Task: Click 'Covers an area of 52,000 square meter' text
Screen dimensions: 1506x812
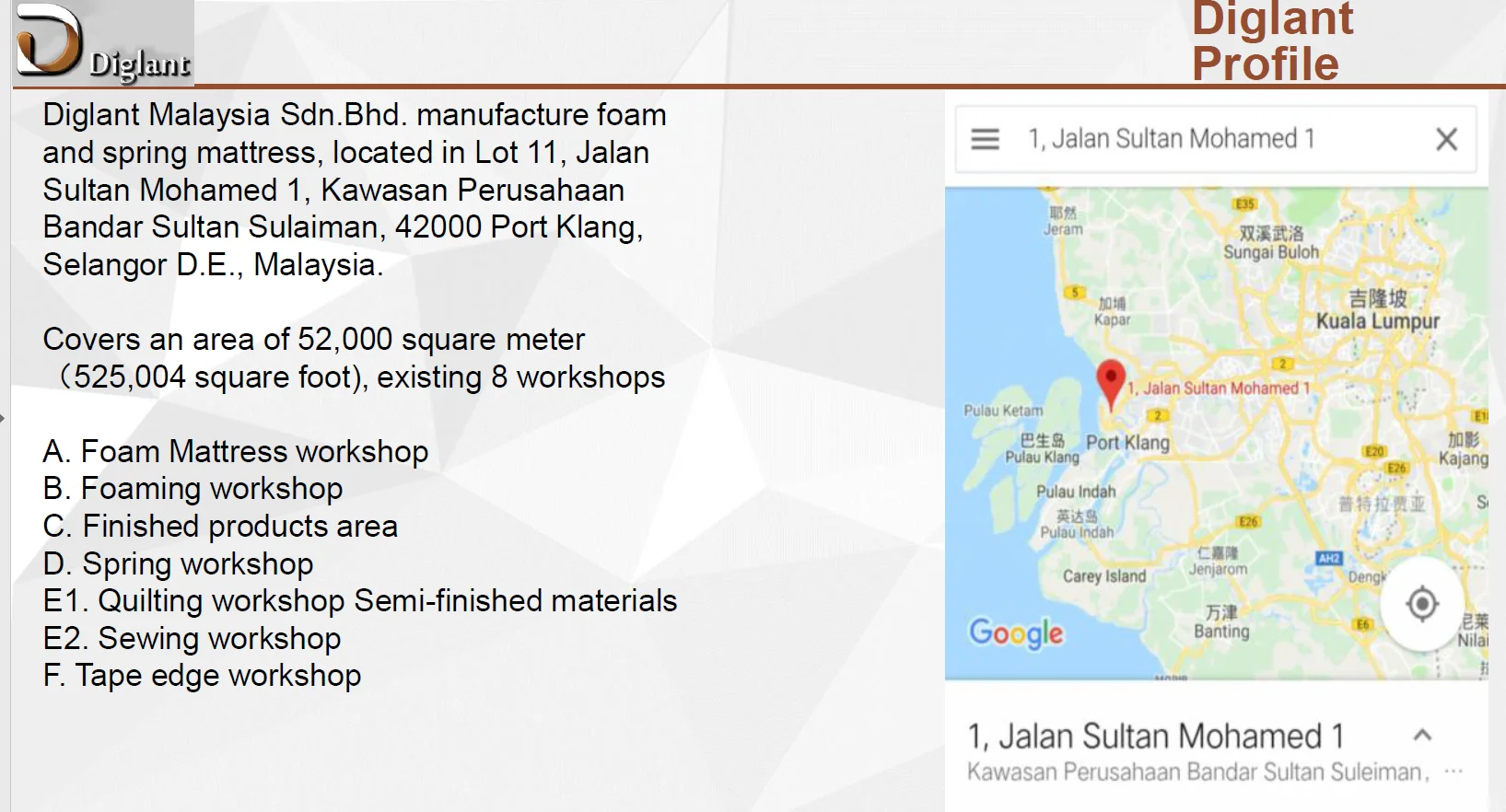Action: pos(314,340)
